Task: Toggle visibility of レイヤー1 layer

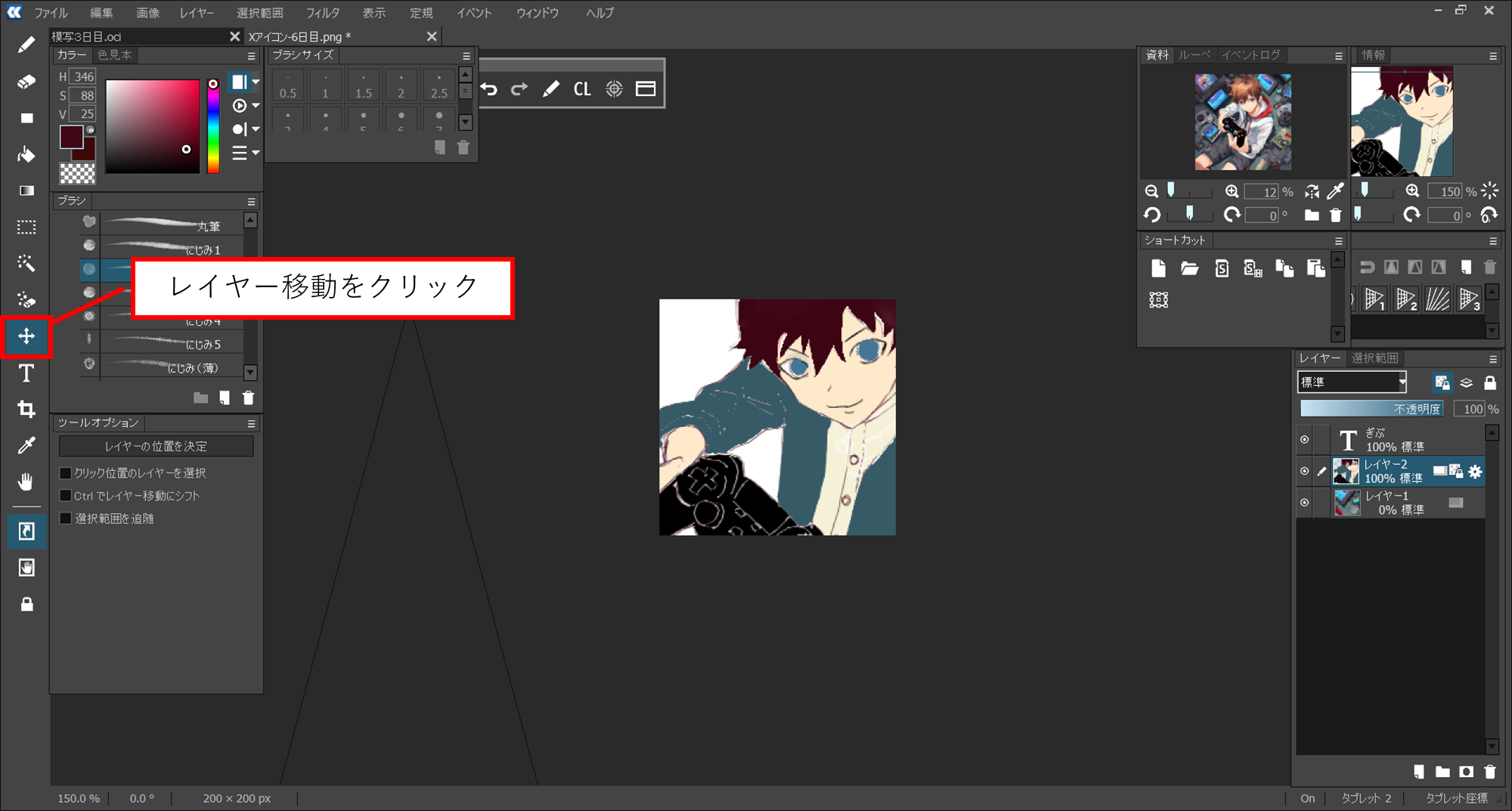Action: (1304, 503)
